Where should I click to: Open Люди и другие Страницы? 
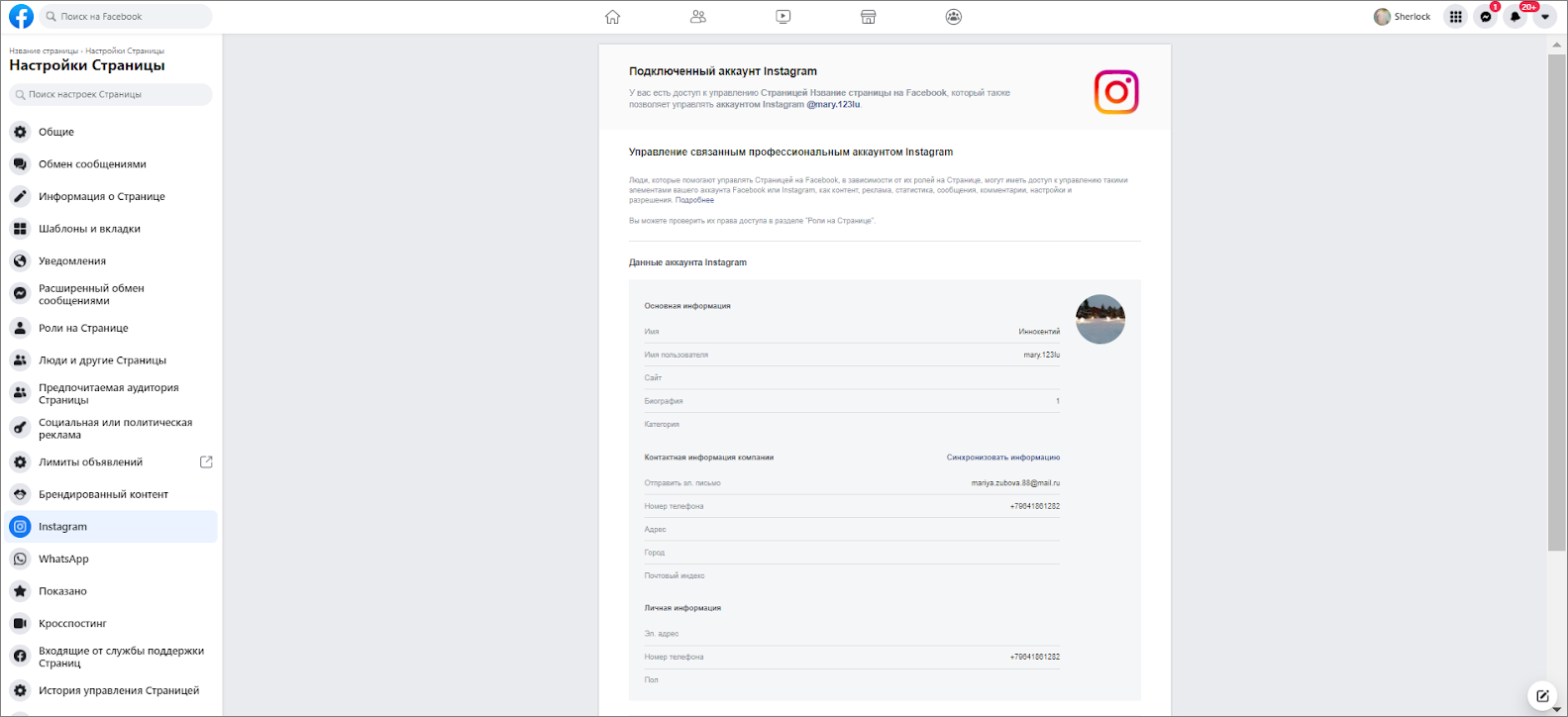click(111, 360)
